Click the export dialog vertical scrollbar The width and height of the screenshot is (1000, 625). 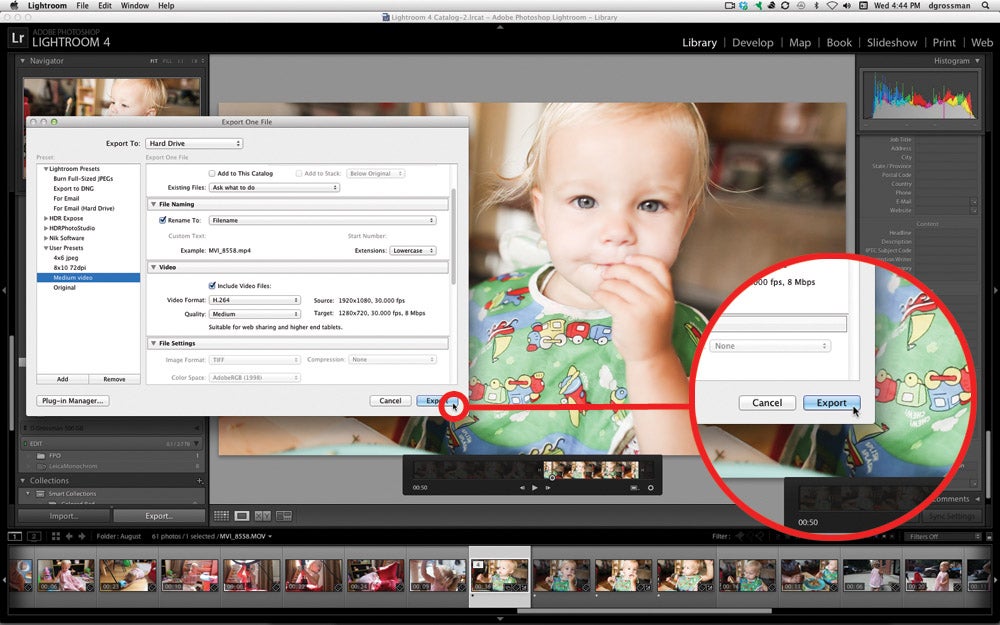point(453,236)
